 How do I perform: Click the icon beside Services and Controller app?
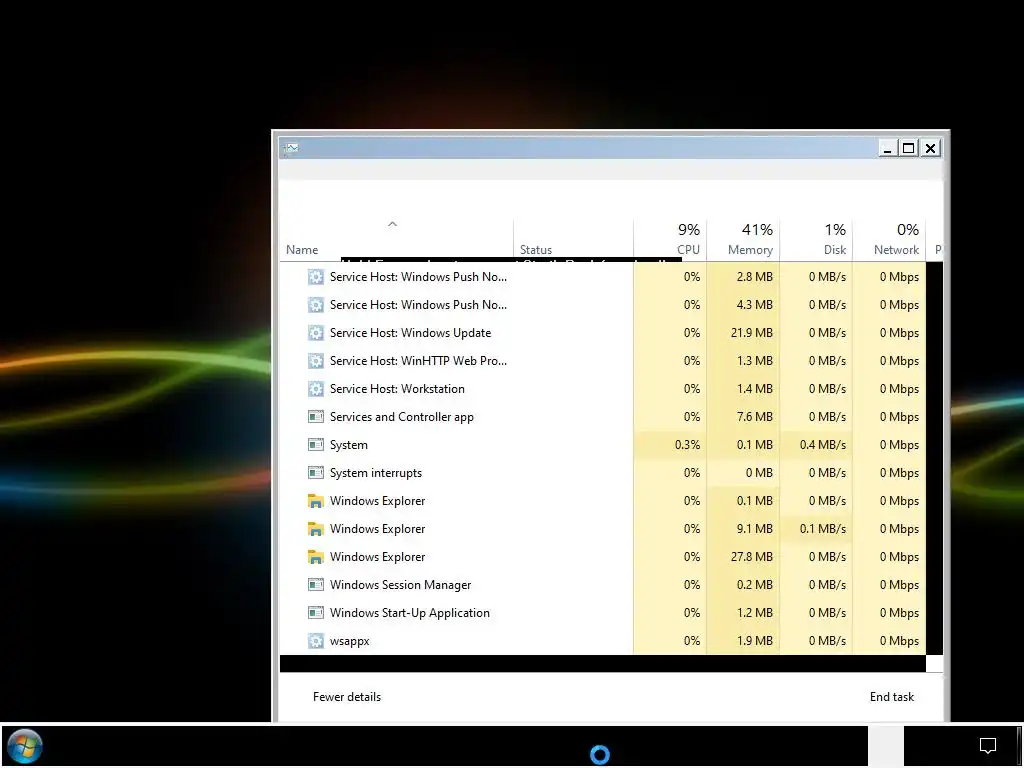316,417
